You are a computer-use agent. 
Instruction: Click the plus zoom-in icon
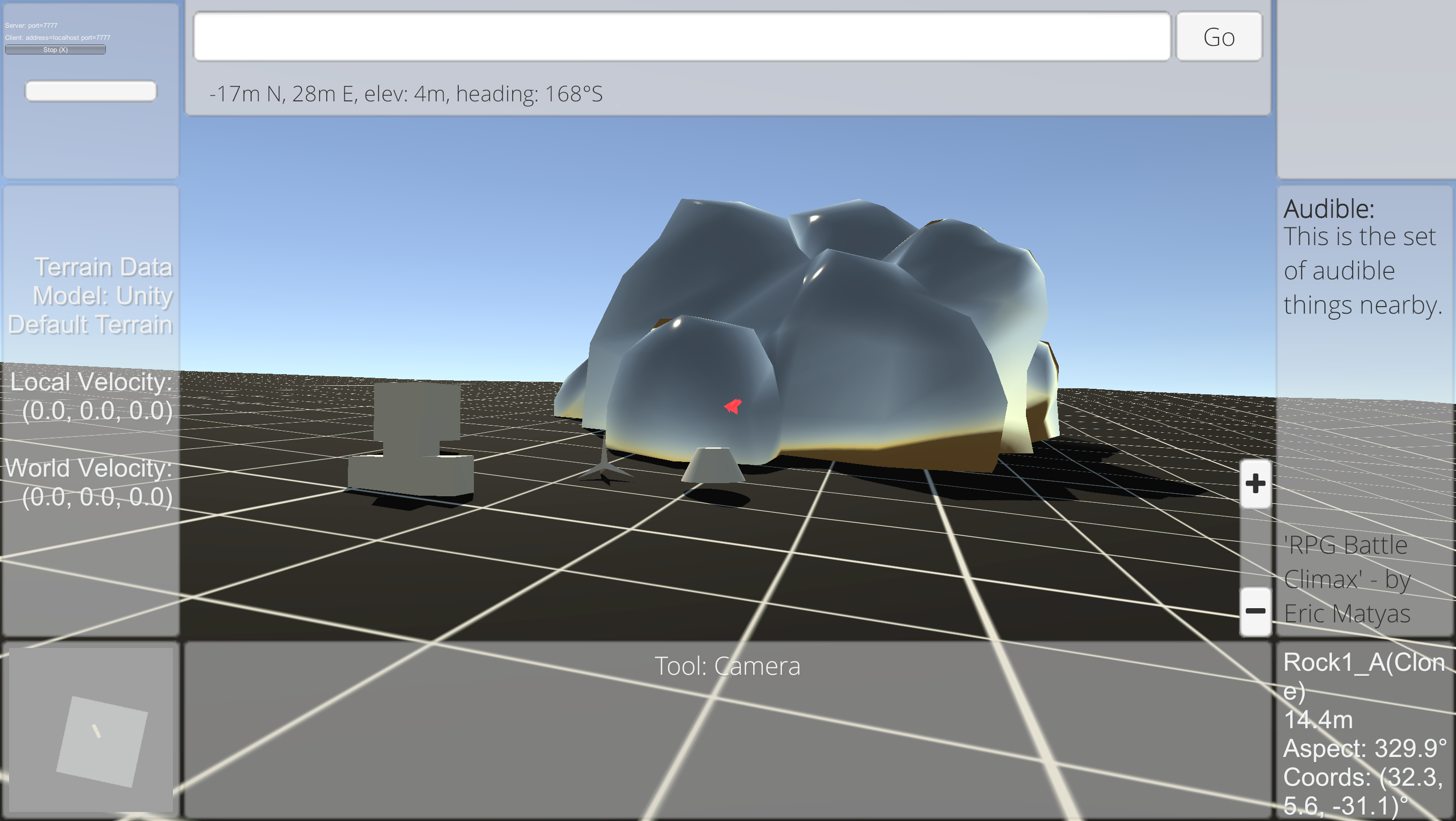point(1255,484)
